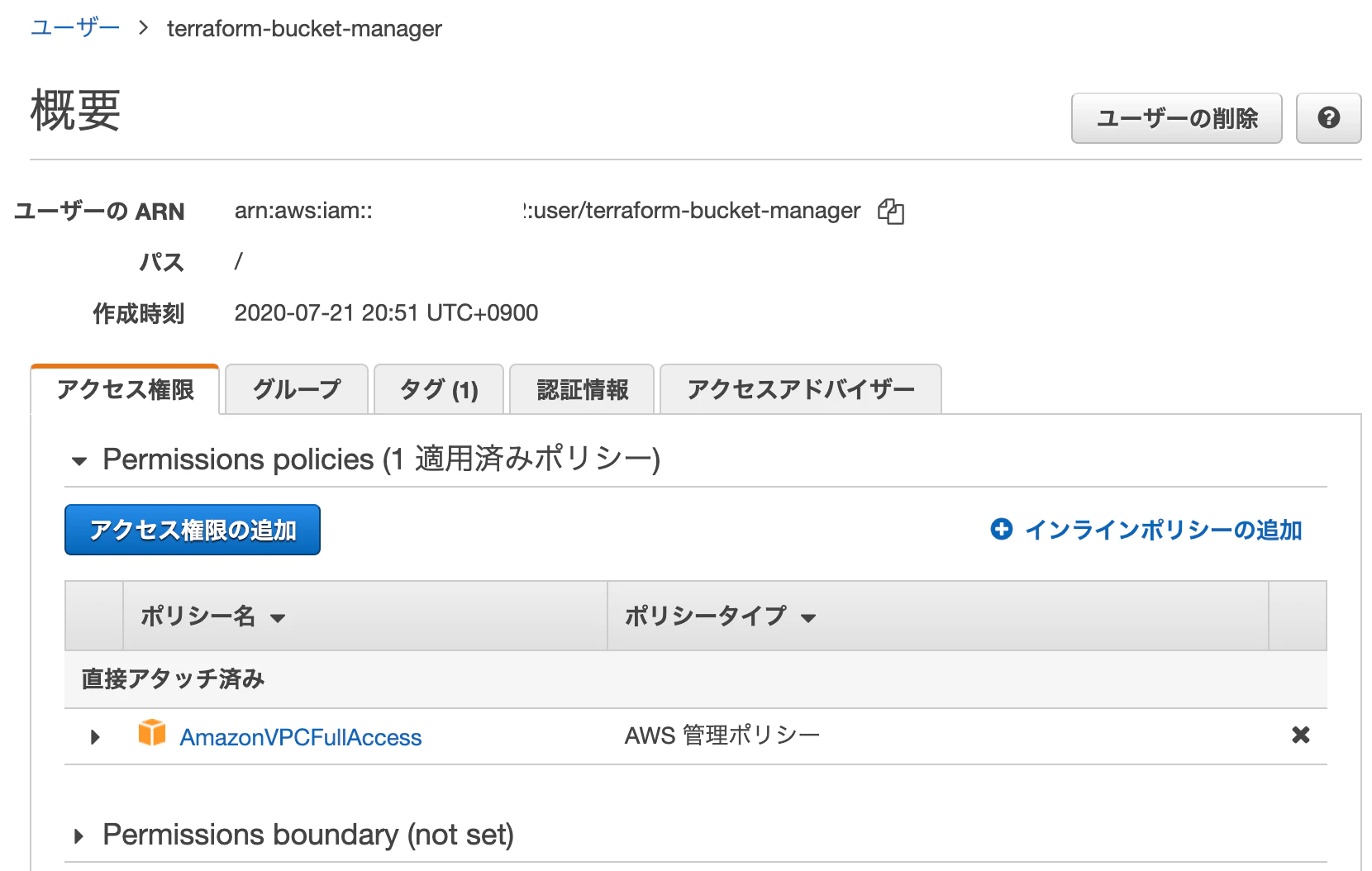Open the AmazonVPCFullAccess policy link
The width and height of the screenshot is (1372, 871).
point(301,737)
